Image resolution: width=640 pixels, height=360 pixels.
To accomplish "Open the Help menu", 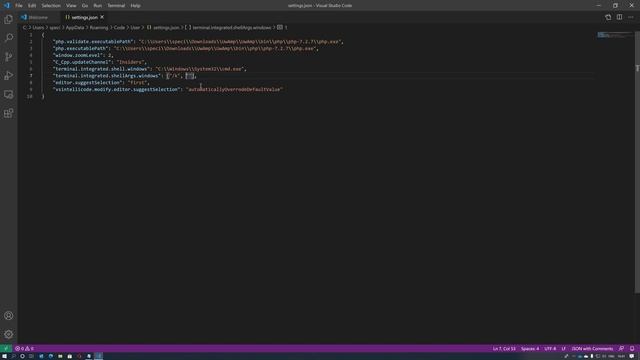I will 136,6.
